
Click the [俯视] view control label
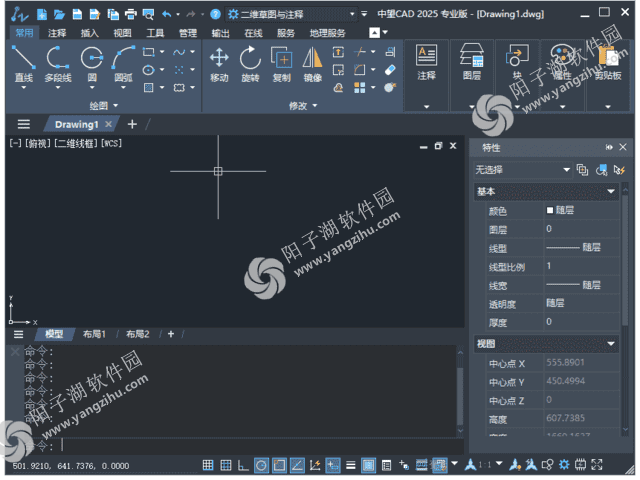point(38,143)
